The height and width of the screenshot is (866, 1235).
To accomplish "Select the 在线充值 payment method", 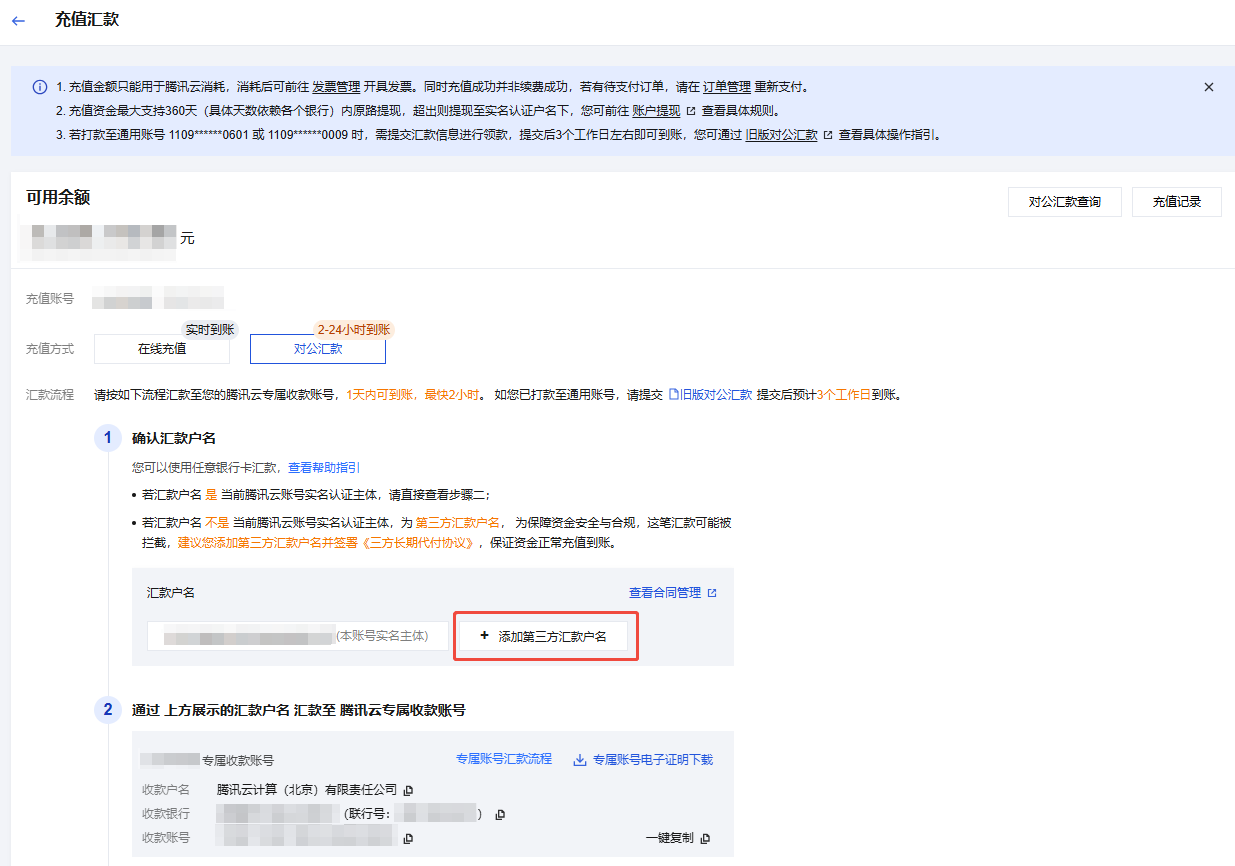I will pos(162,349).
